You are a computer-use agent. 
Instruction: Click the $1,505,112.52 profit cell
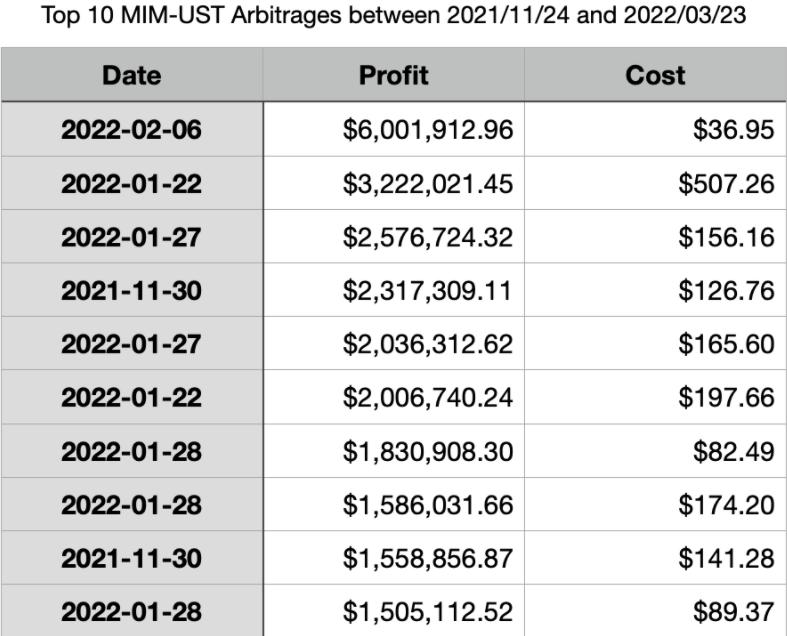point(427,612)
